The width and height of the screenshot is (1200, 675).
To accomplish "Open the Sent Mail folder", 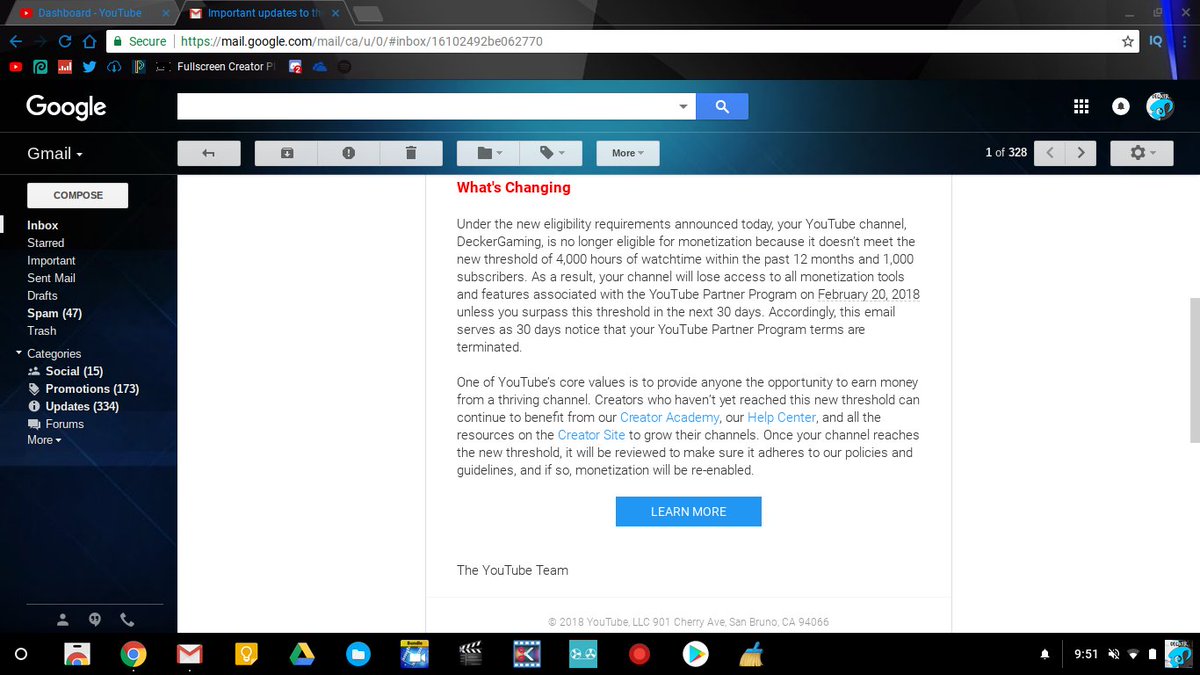I will point(51,278).
